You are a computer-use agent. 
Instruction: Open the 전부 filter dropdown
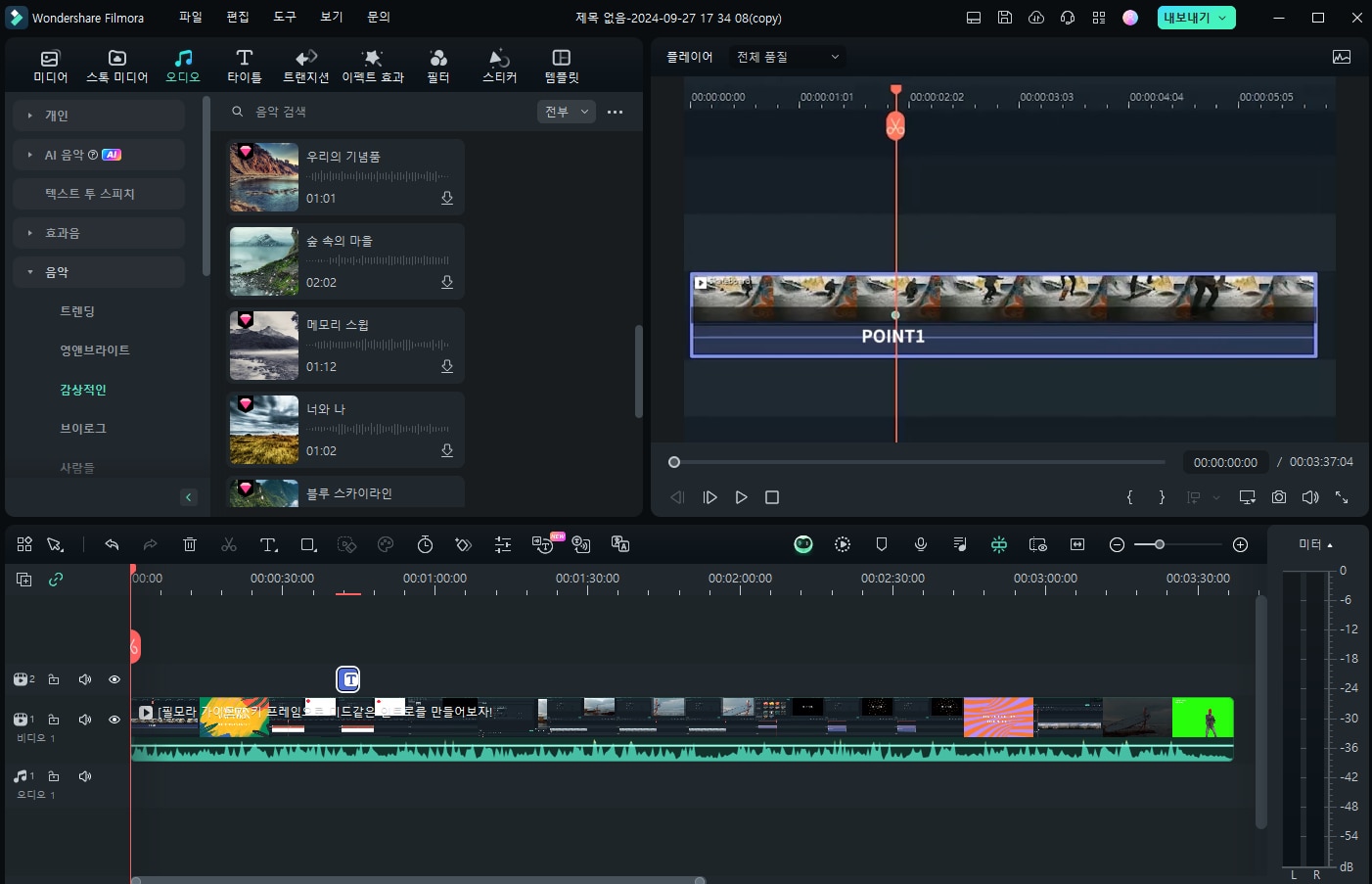[x=567, y=112]
